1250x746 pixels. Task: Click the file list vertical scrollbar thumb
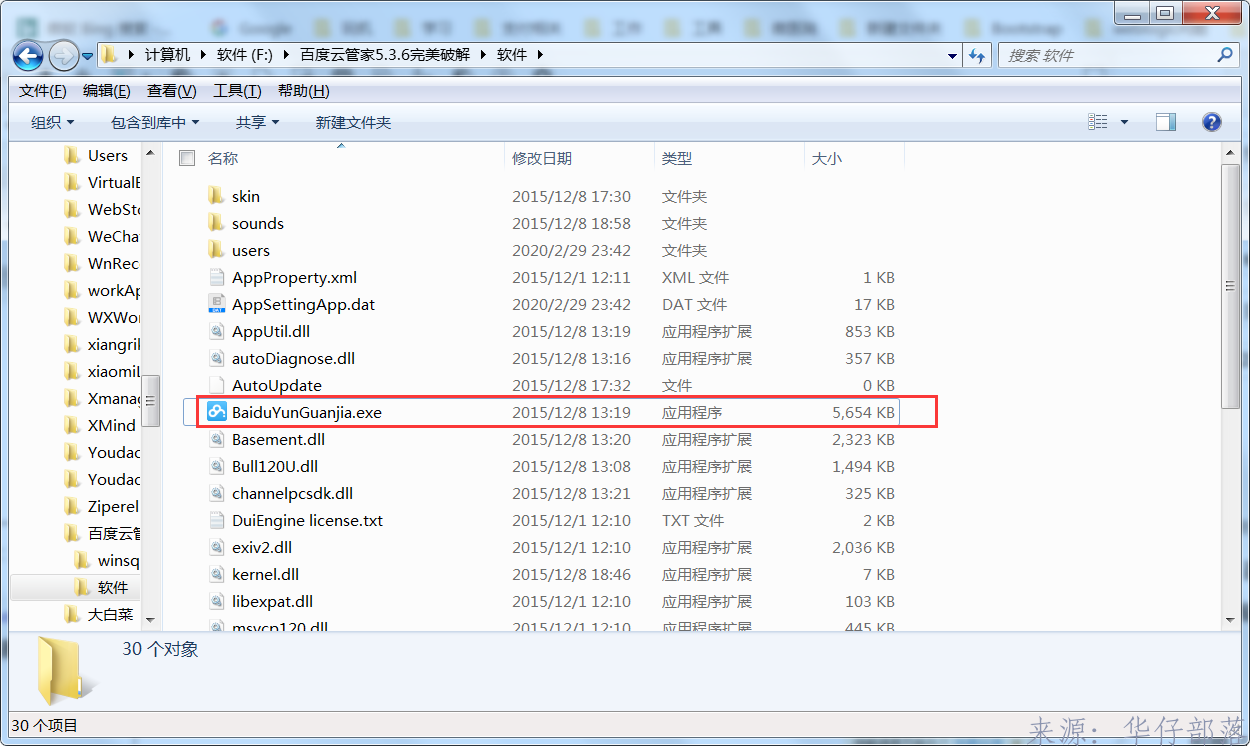[1231, 287]
